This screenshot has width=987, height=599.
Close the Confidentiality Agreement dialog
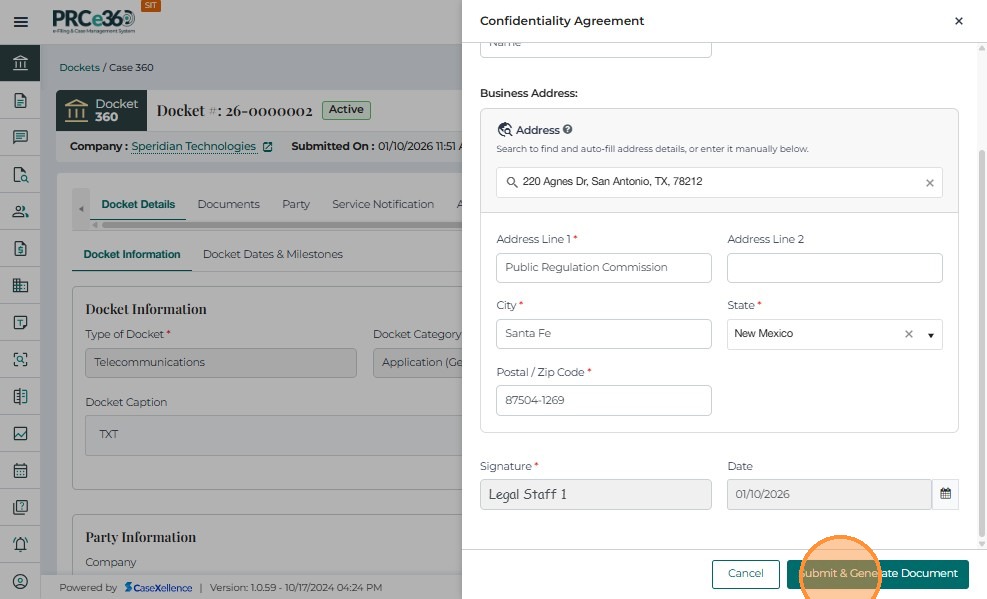[x=958, y=21]
